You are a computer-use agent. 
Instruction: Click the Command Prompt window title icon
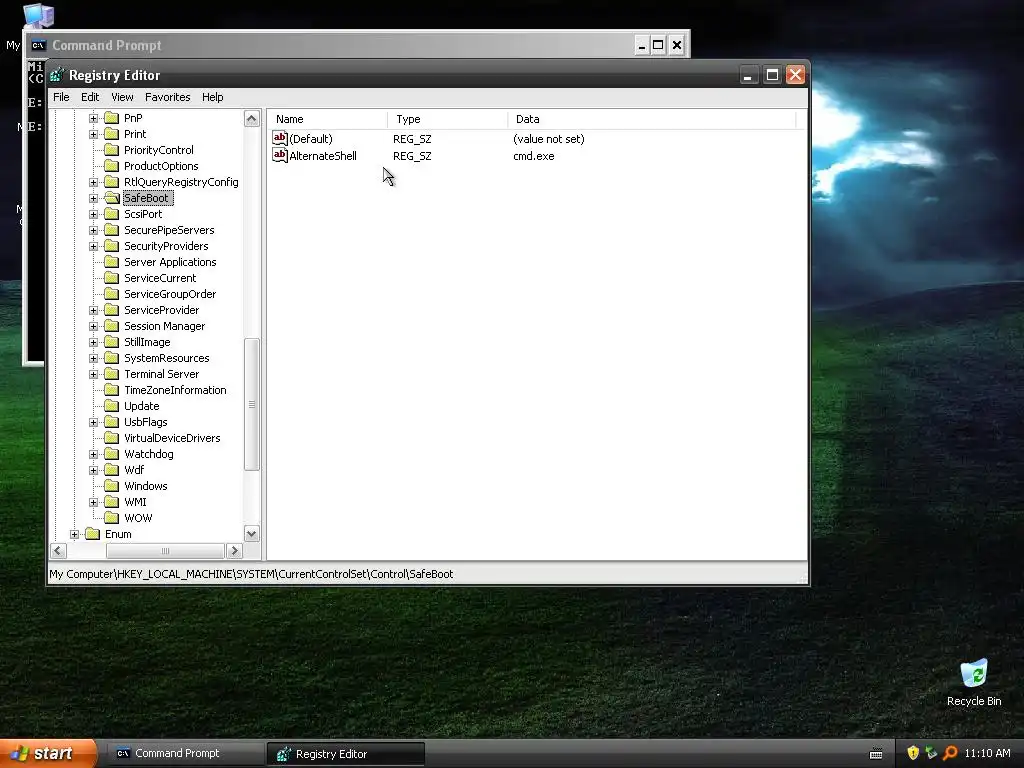[38, 45]
